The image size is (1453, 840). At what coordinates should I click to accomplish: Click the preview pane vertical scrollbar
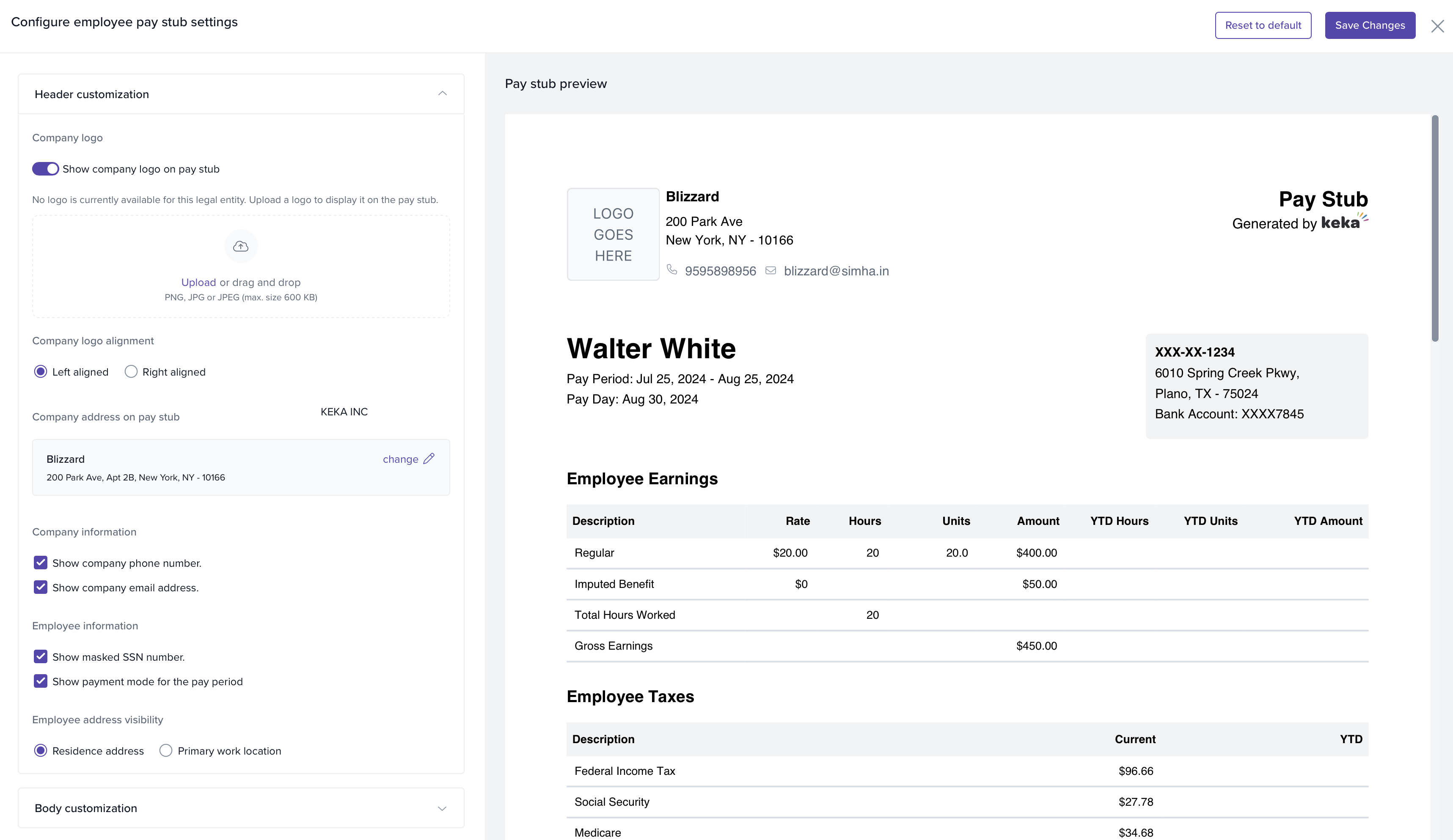click(x=1434, y=228)
